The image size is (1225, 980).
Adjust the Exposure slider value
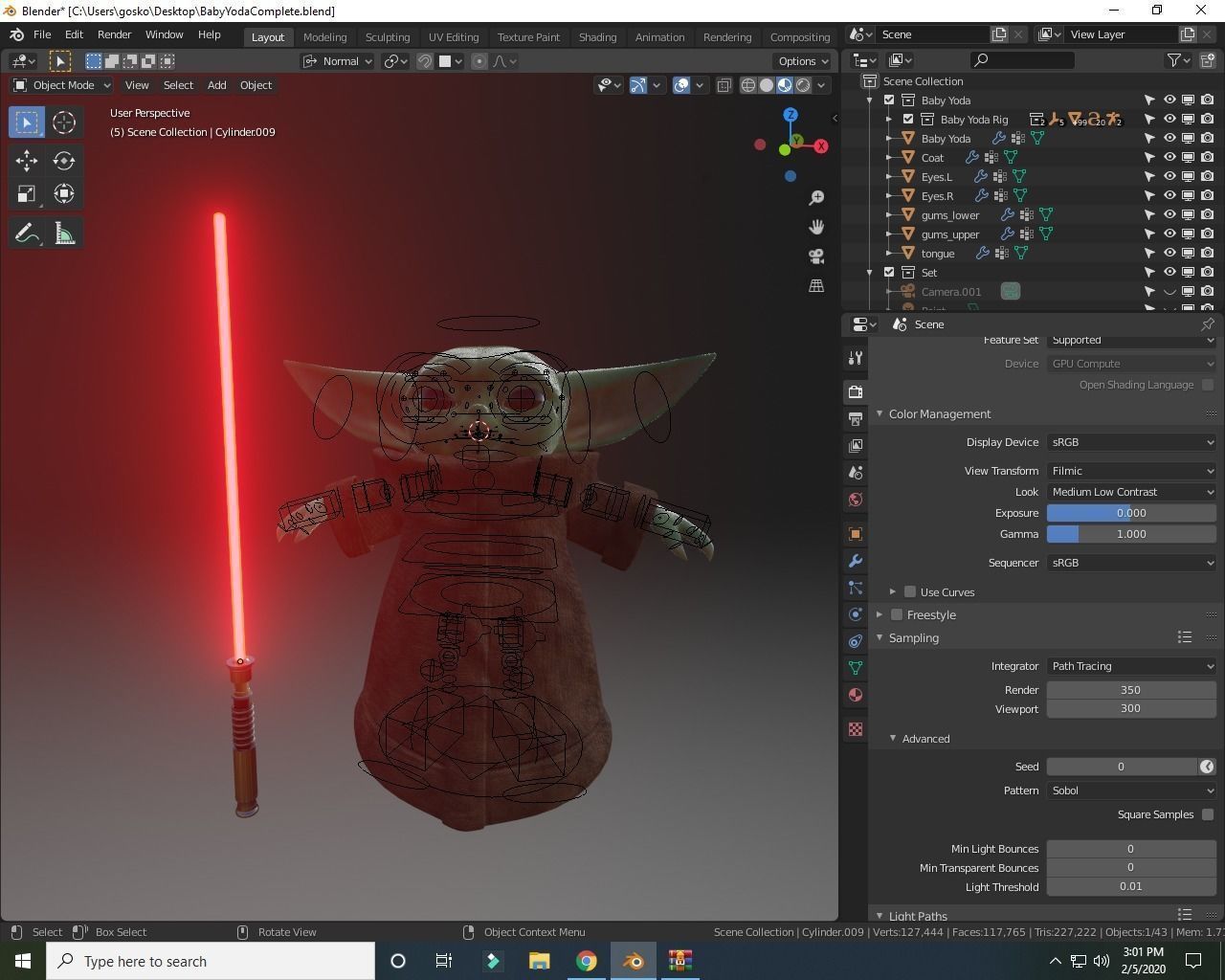(1131, 512)
